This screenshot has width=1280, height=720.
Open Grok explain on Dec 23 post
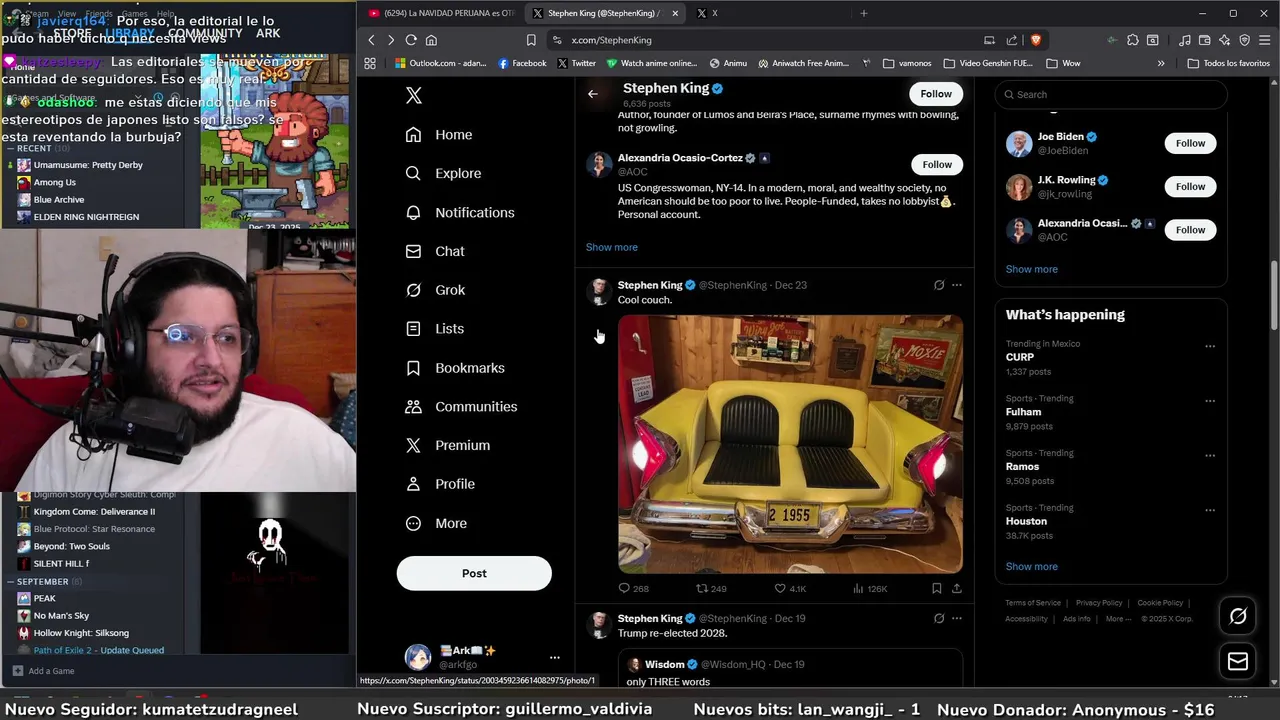[939, 285]
